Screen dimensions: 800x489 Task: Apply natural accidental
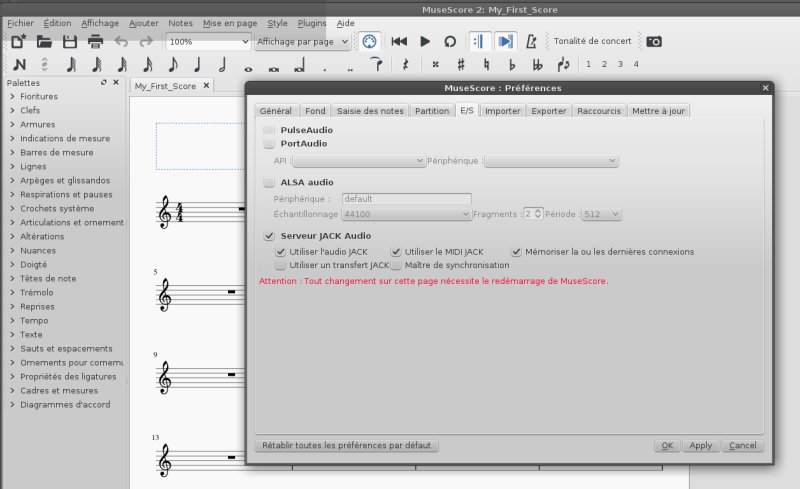pos(486,64)
